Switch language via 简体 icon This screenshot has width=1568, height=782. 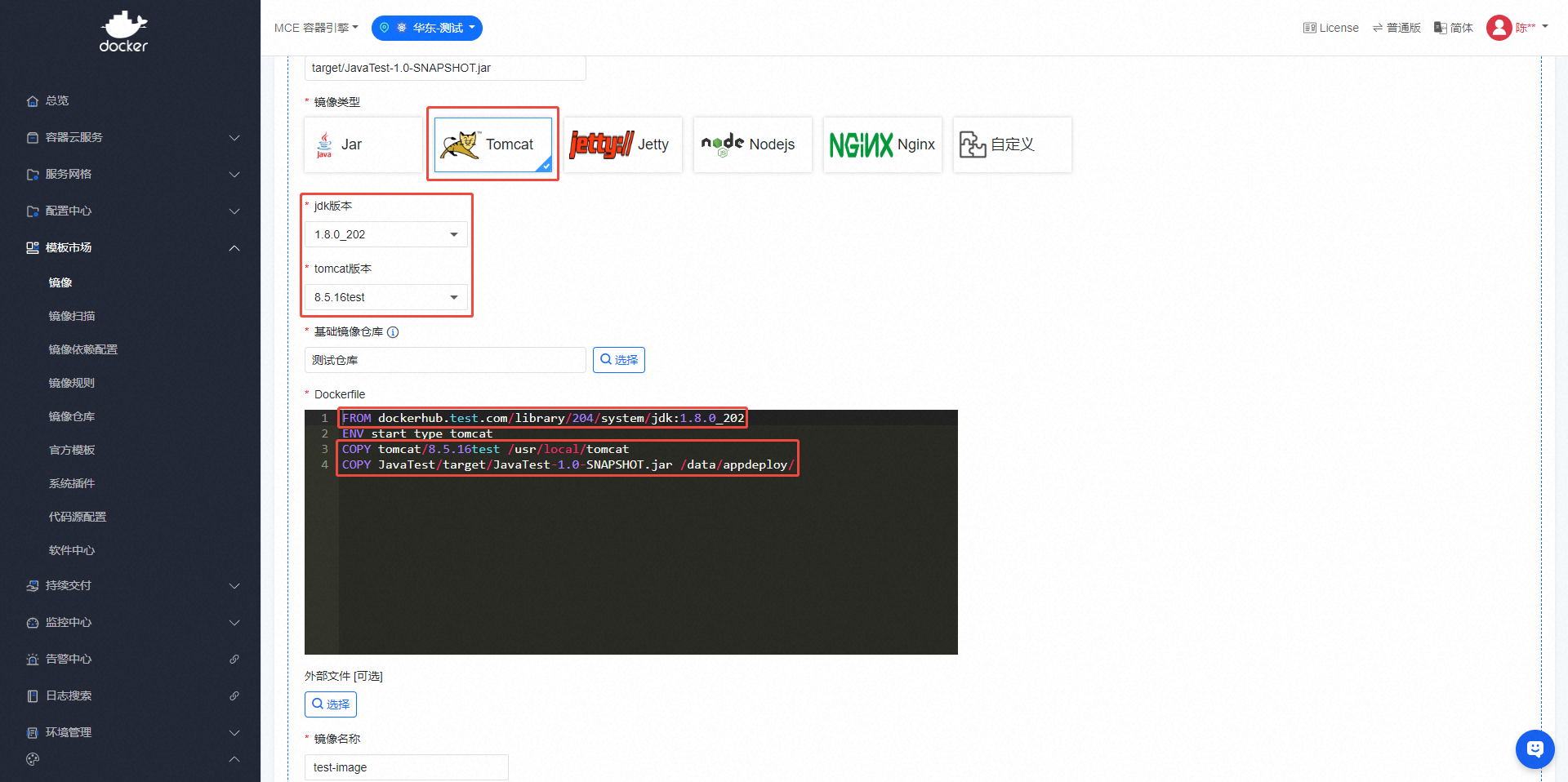pyautogui.click(x=1441, y=28)
